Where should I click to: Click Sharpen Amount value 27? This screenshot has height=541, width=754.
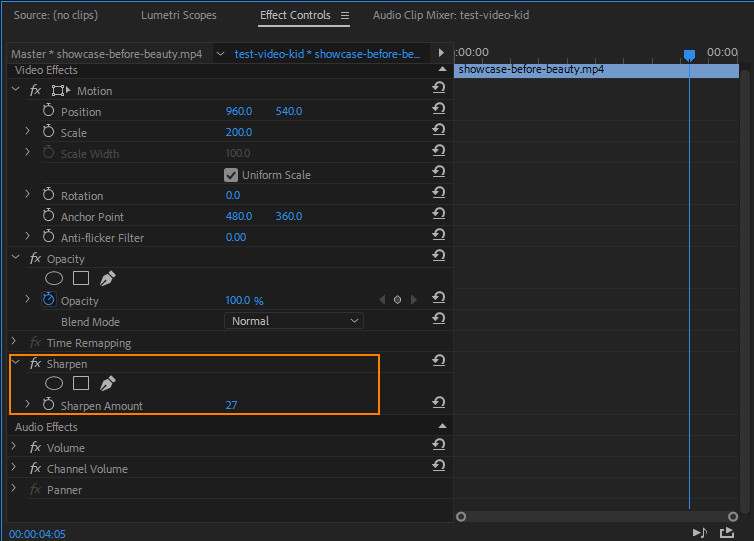[231, 405]
